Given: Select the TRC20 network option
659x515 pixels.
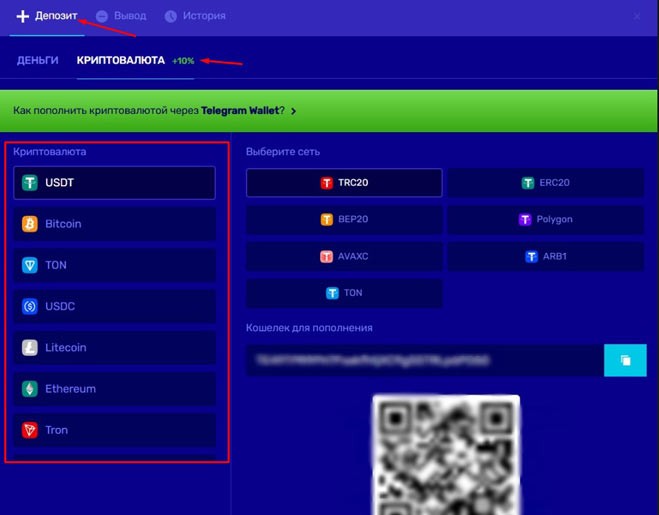Looking at the screenshot, I should pos(344,183).
